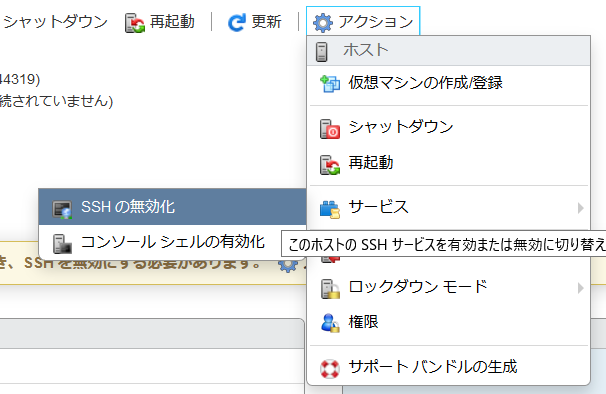Image resolution: width=606 pixels, height=394 pixels.
Task: Choose 権限 from the action menu
Action: click(x=448, y=322)
